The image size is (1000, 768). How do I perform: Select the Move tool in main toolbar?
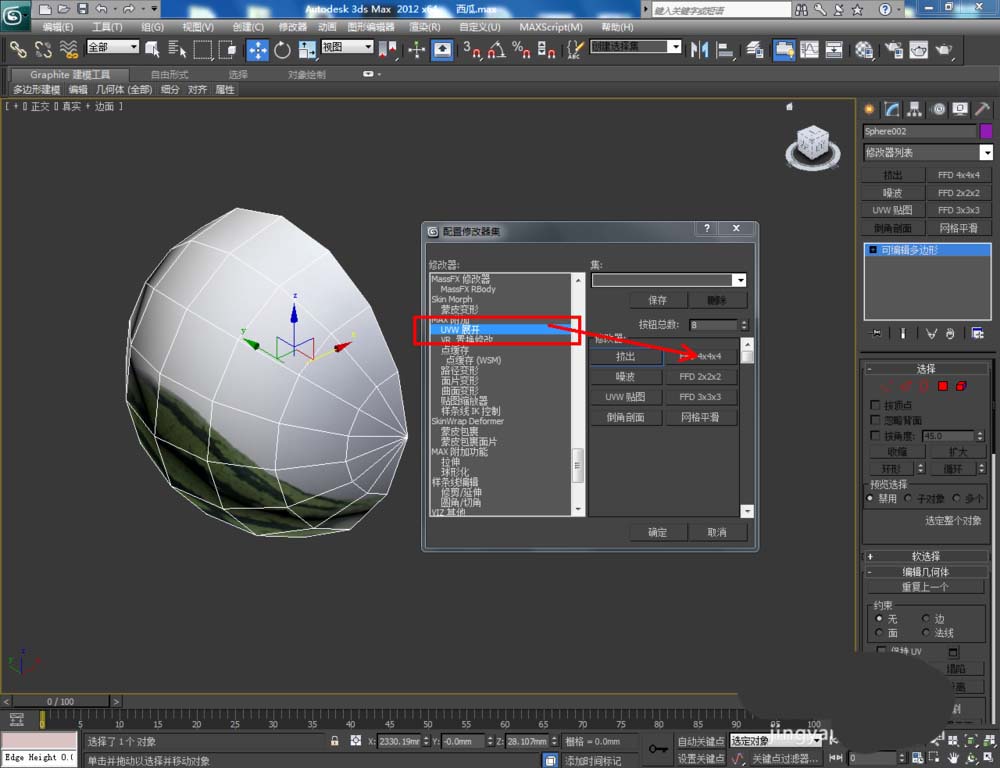click(x=258, y=49)
